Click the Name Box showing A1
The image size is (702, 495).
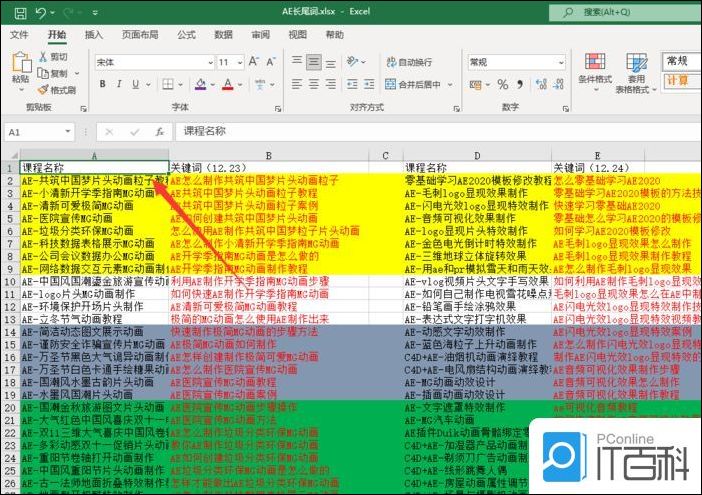(33, 132)
